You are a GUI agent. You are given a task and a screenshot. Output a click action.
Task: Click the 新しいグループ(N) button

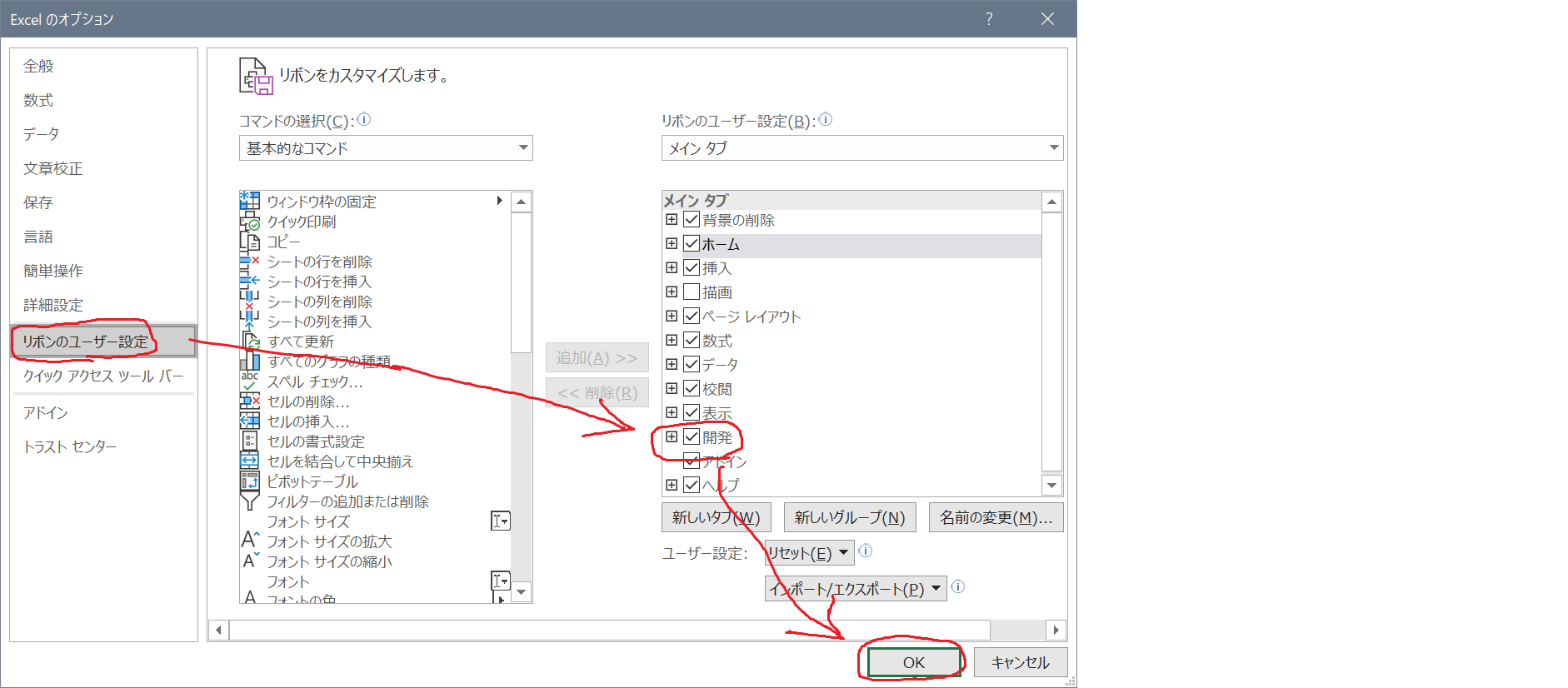pyautogui.click(x=850, y=517)
